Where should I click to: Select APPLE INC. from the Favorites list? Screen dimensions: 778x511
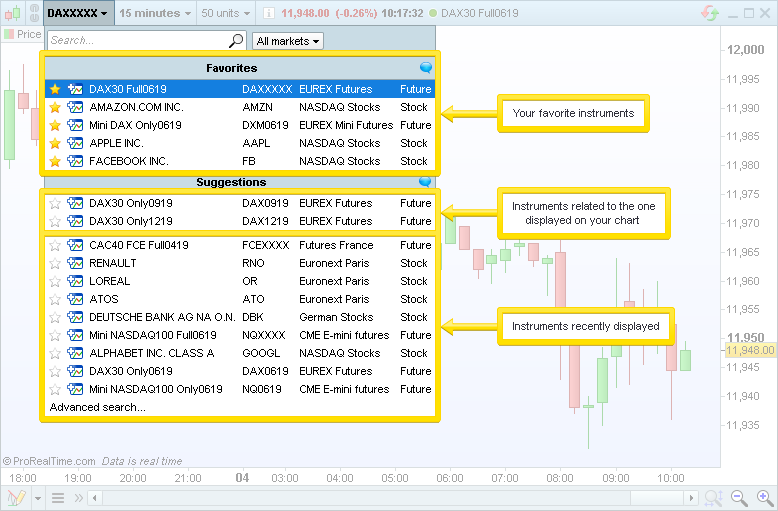point(116,143)
